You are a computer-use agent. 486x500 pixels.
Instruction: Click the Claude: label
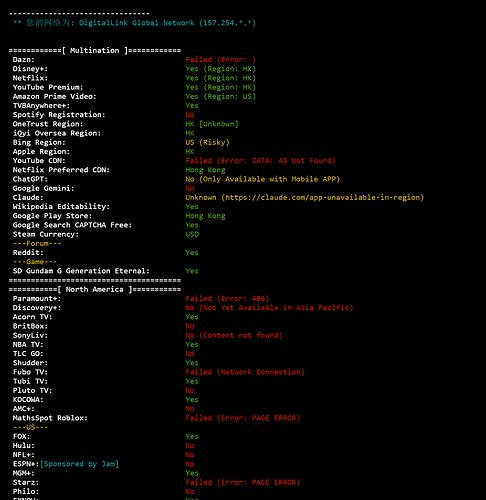[x=28, y=197]
